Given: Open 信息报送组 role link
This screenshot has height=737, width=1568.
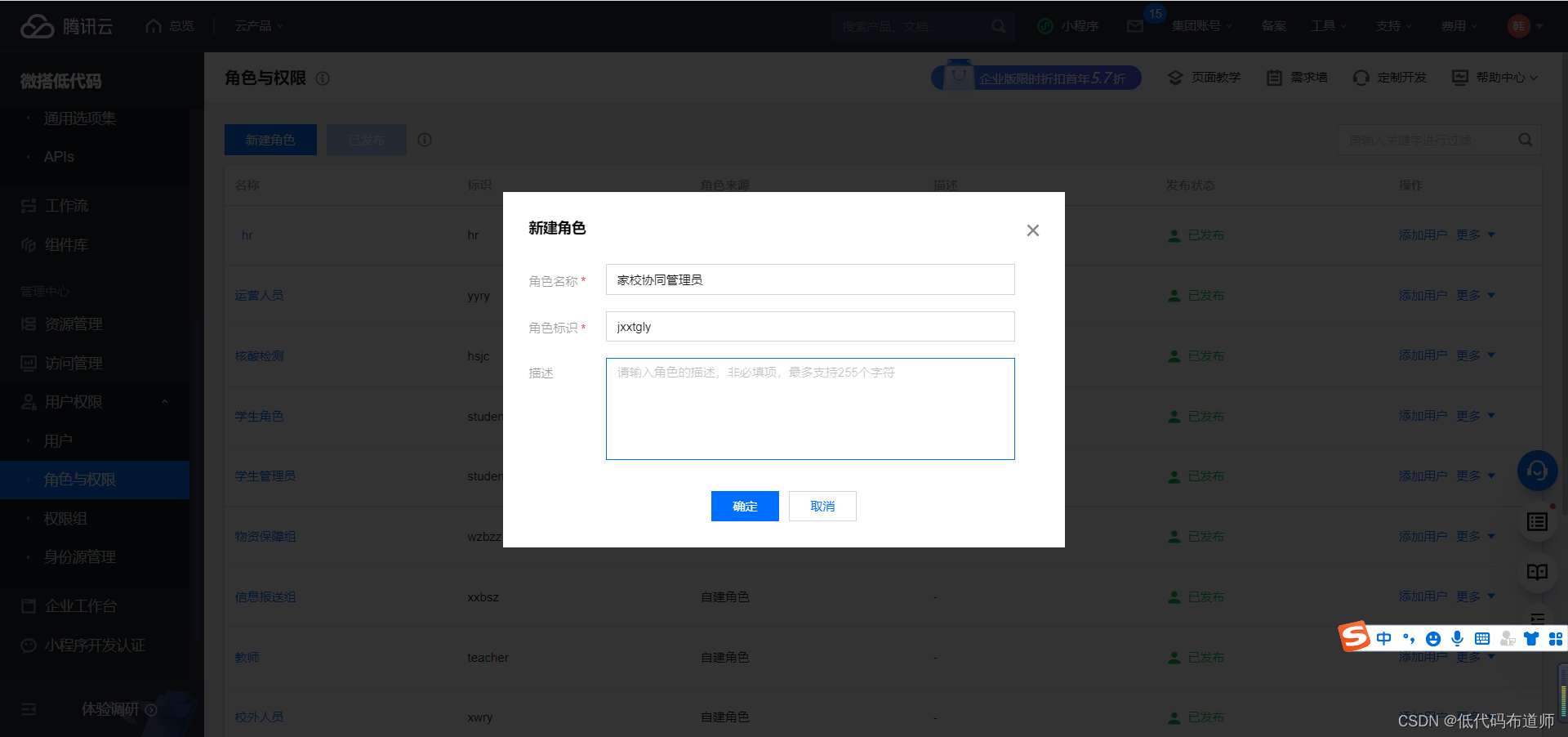Looking at the screenshot, I should [x=265, y=597].
